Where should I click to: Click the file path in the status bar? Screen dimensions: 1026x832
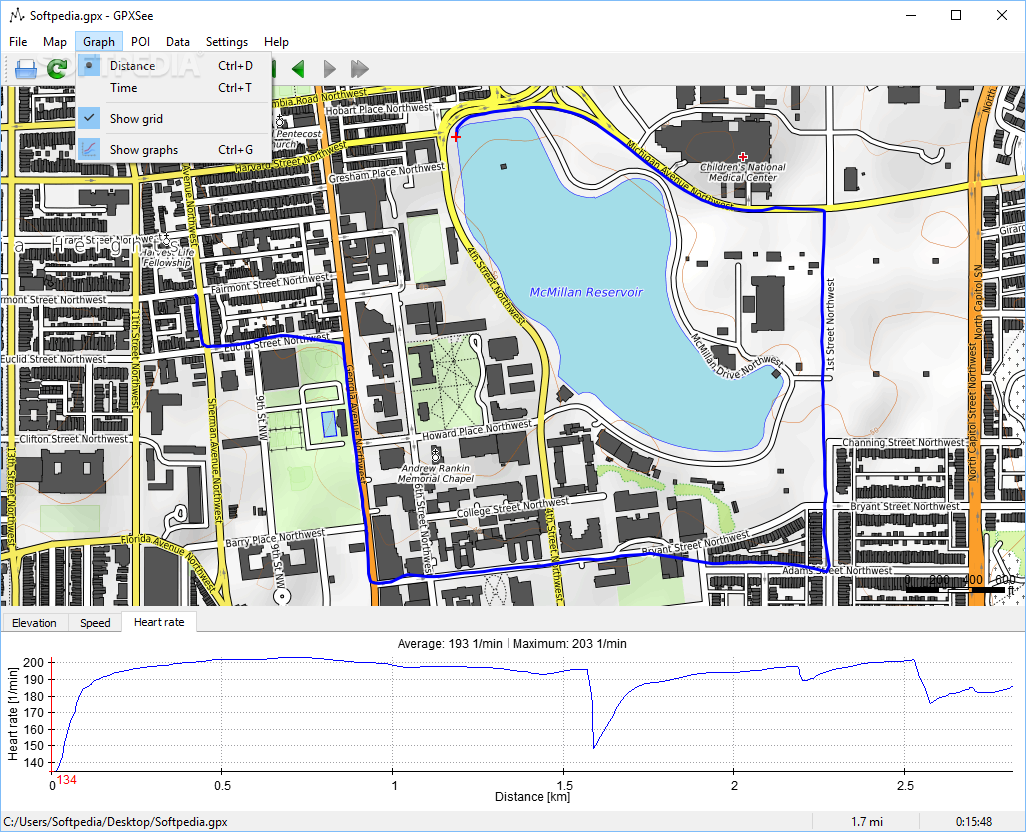pyautogui.click(x=115, y=822)
